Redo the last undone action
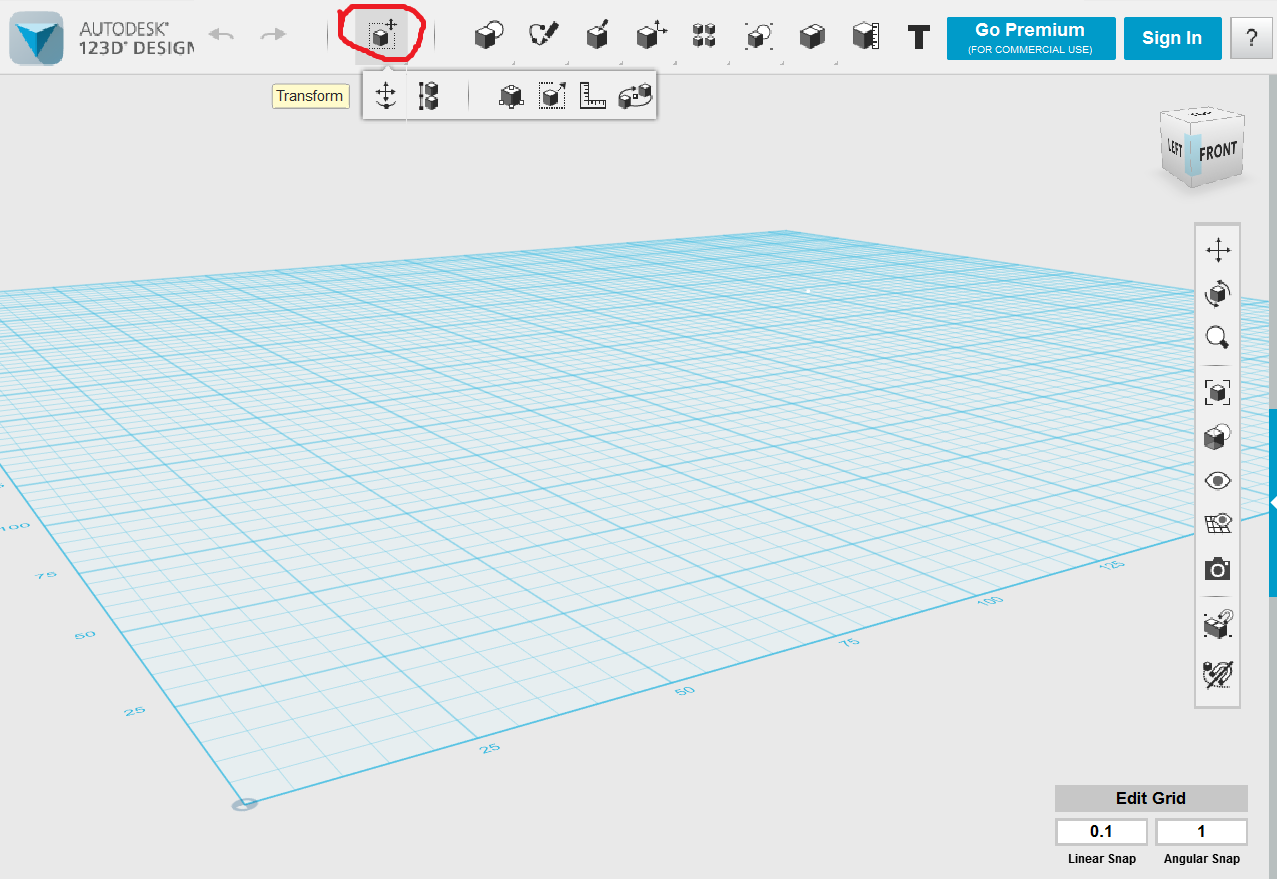1277x879 pixels. tap(273, 36)
